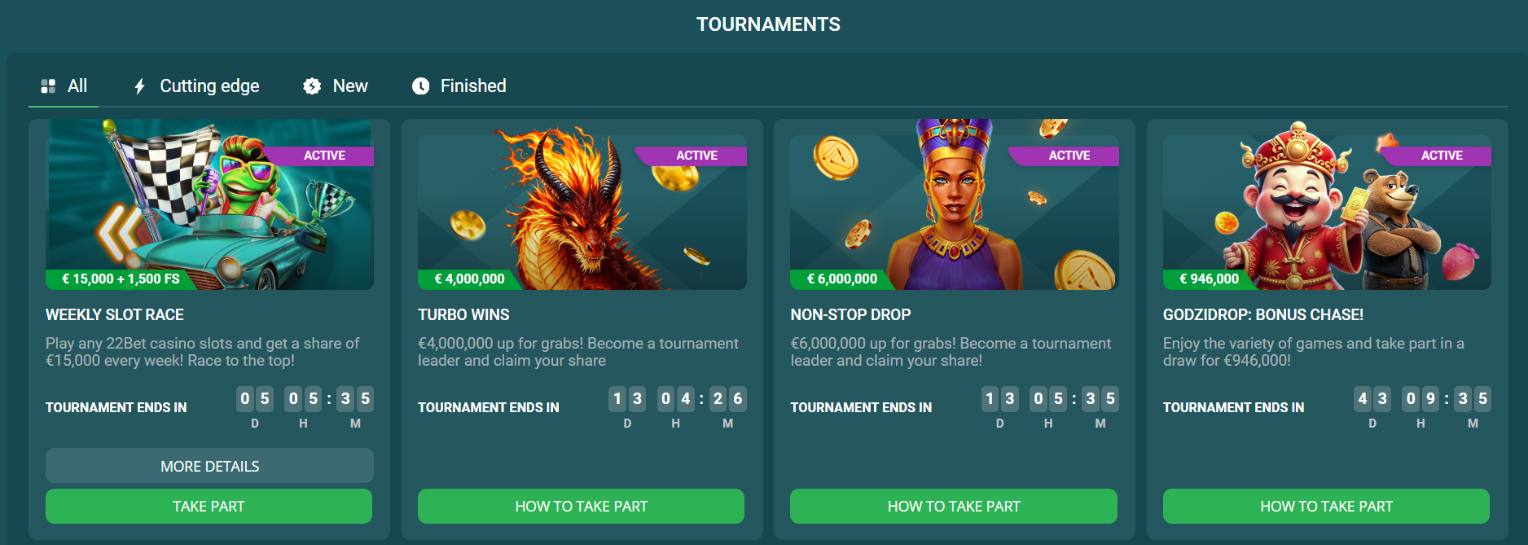Switch to the Cutting edge tab
This screenshot has height=545, width=1528.
(x=196, y=86)
